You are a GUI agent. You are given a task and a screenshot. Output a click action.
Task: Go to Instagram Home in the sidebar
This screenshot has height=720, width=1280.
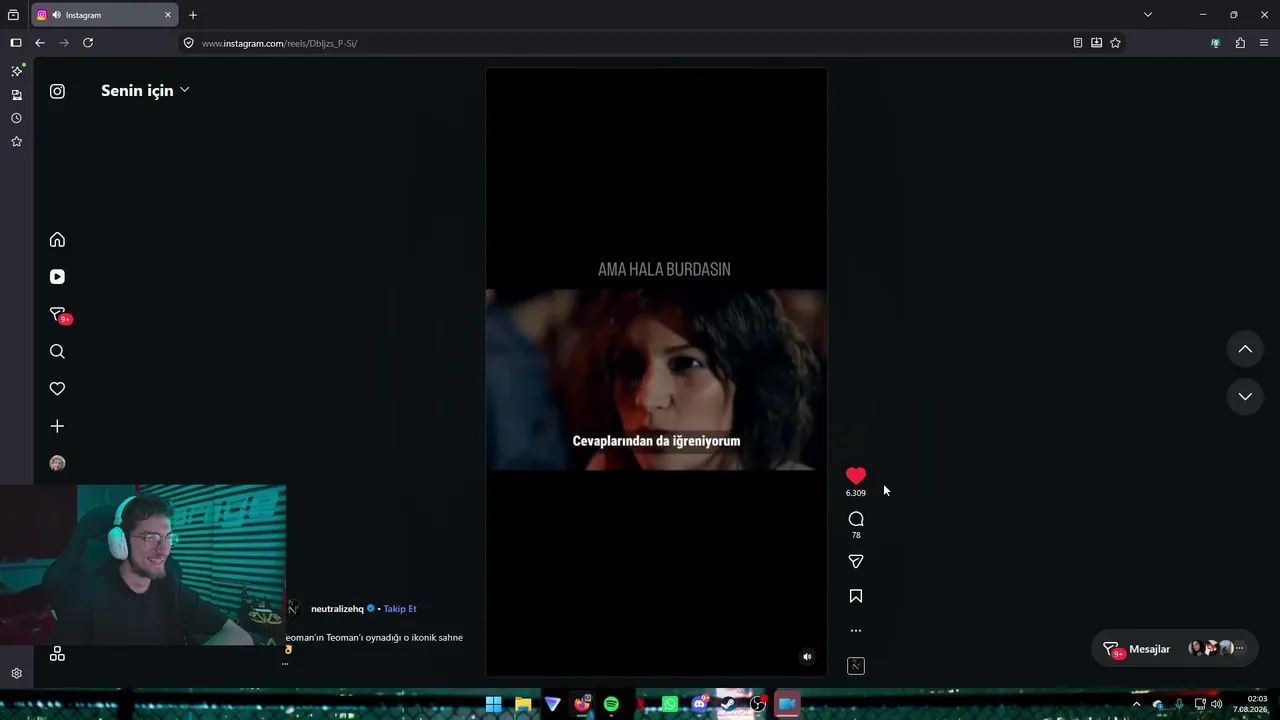click(57, 239)
